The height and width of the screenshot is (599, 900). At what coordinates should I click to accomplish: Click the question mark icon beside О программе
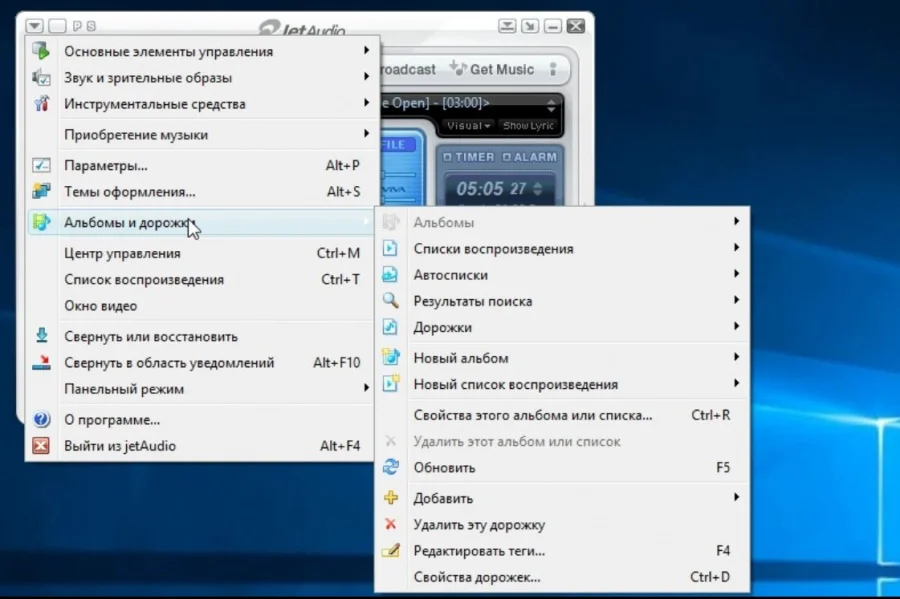[x=41, y=419]
